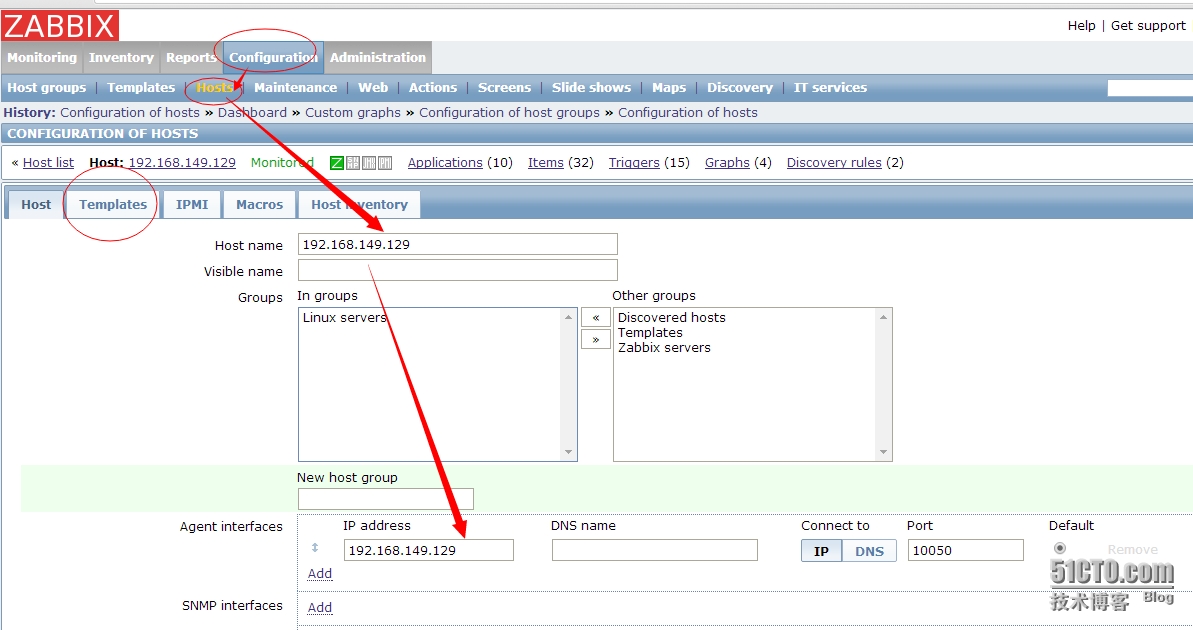Click the grey SNMP availability icon

[x=353, y=163]
